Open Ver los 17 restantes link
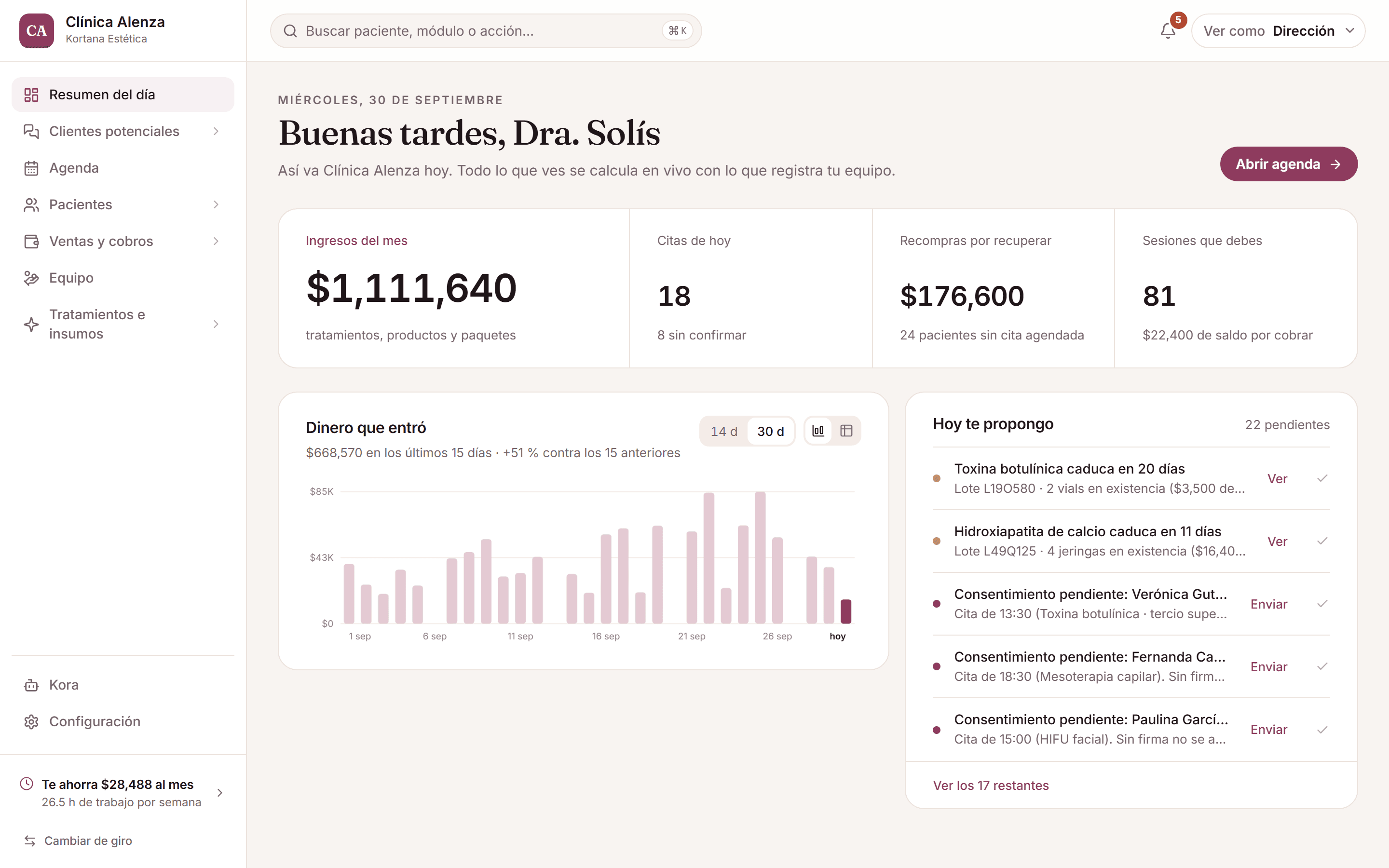 pyautogui.click(x=991, y=786)
